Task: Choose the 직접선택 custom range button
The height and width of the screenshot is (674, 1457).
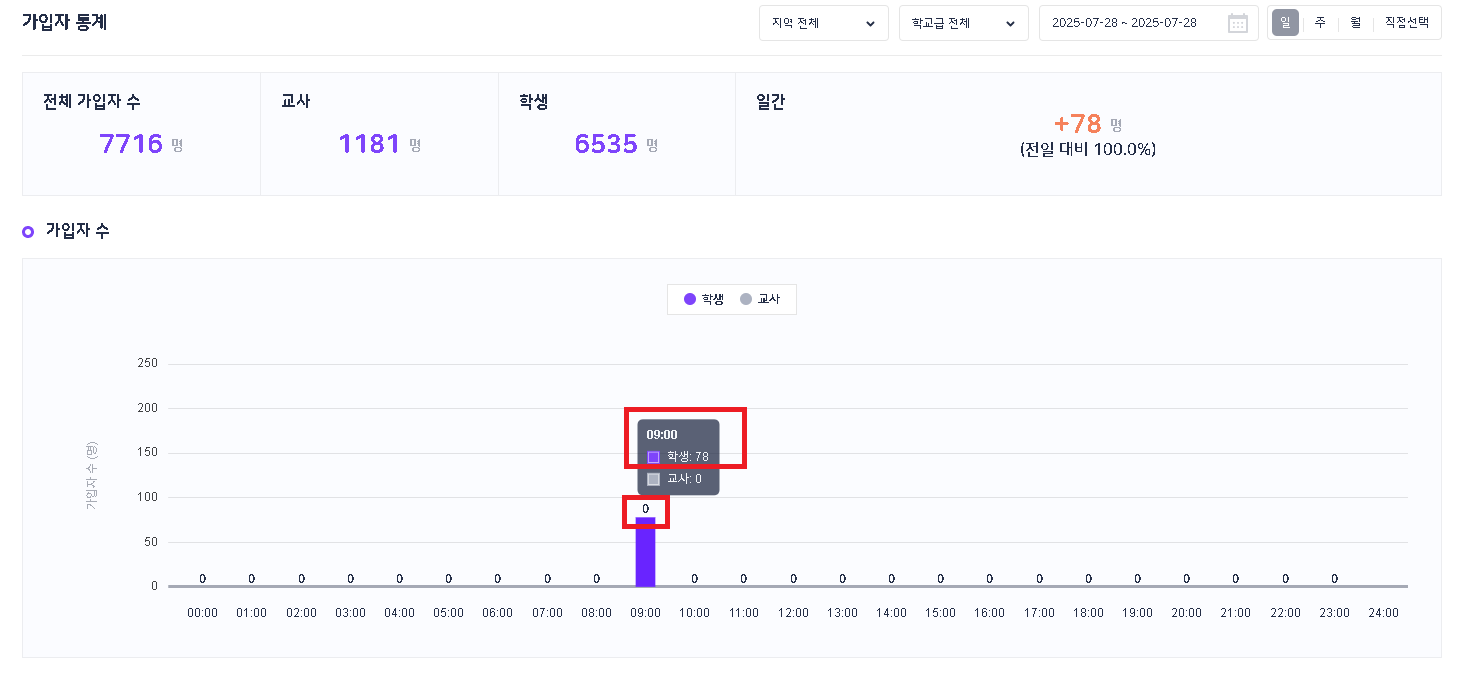Action: [x=1407, y=23]
